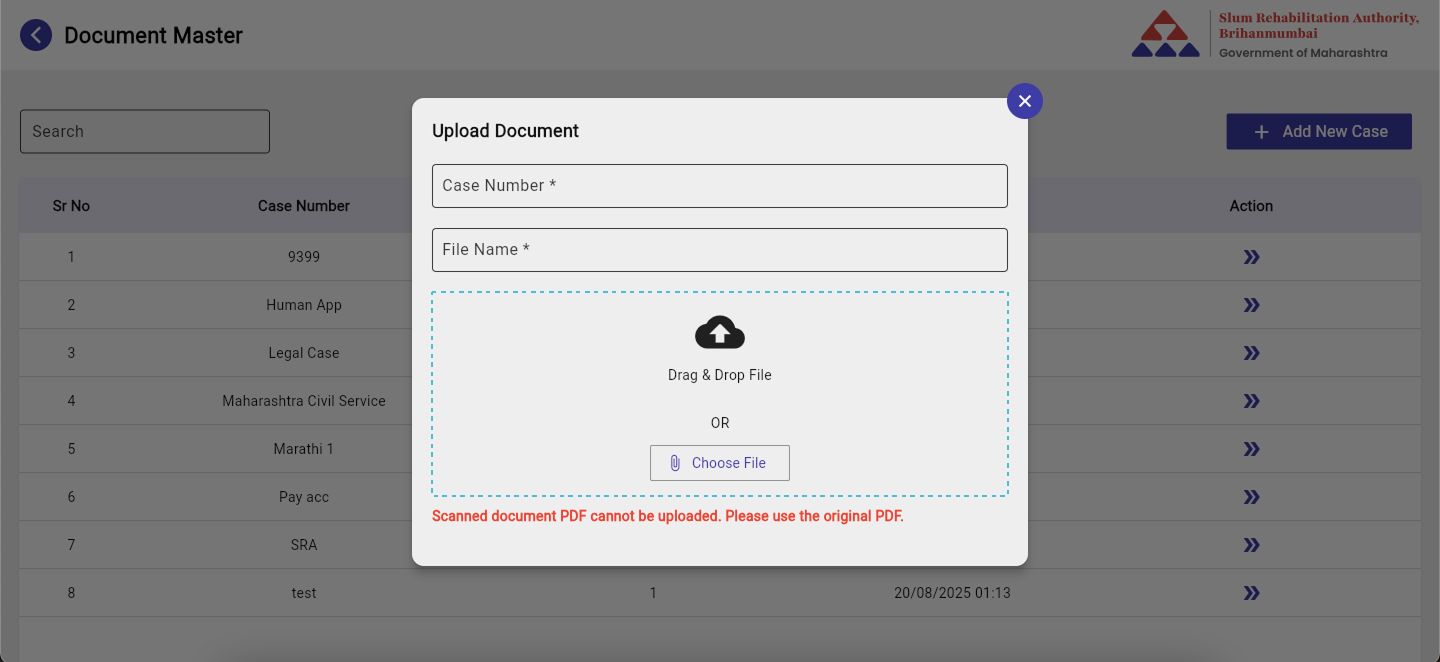
Task: Click the Document Master heading
Action: [x=154, y=36]
